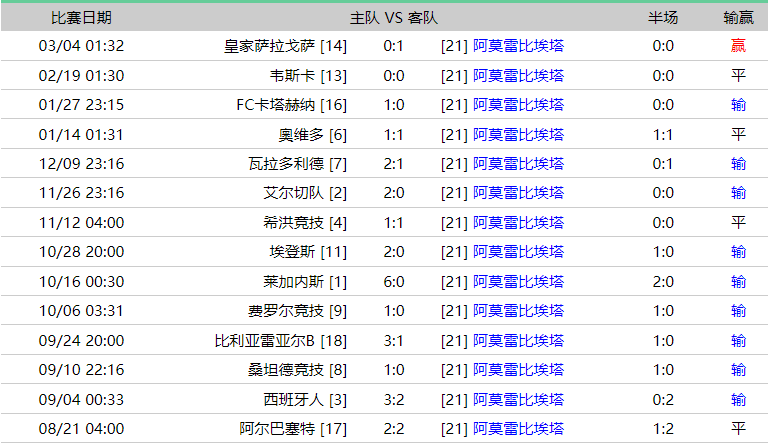Select home team 比利亚雷亚尔B [18]
Screen dimensions: 768x443
(x=281, y=341)
